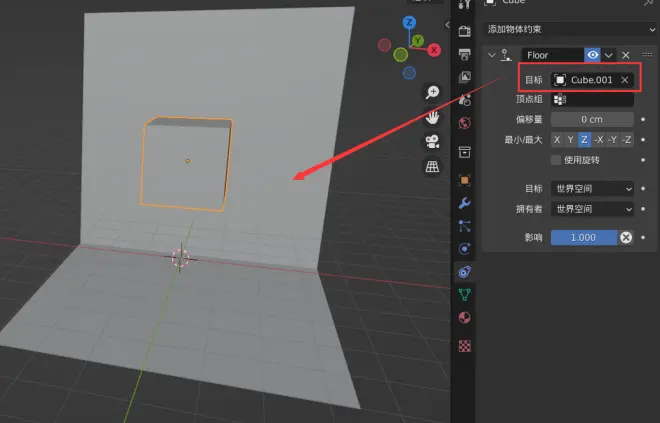Toggle the viewport sidebar arrow

click(x=447, y=25)
